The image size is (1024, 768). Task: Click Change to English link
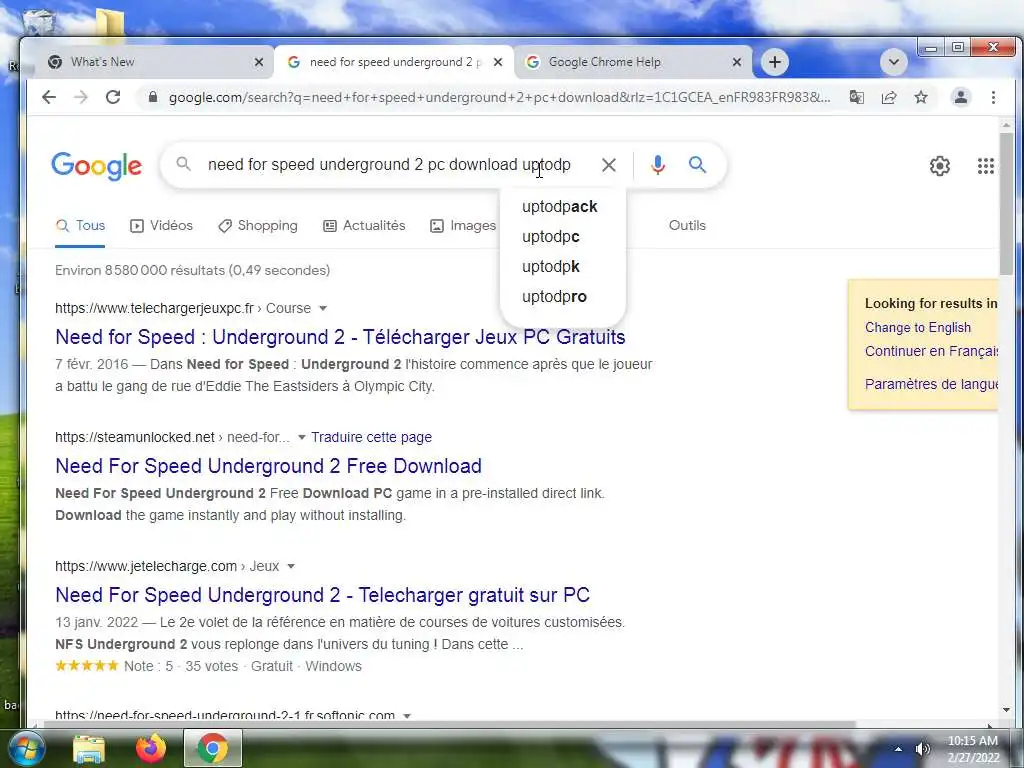pos(918,327)
